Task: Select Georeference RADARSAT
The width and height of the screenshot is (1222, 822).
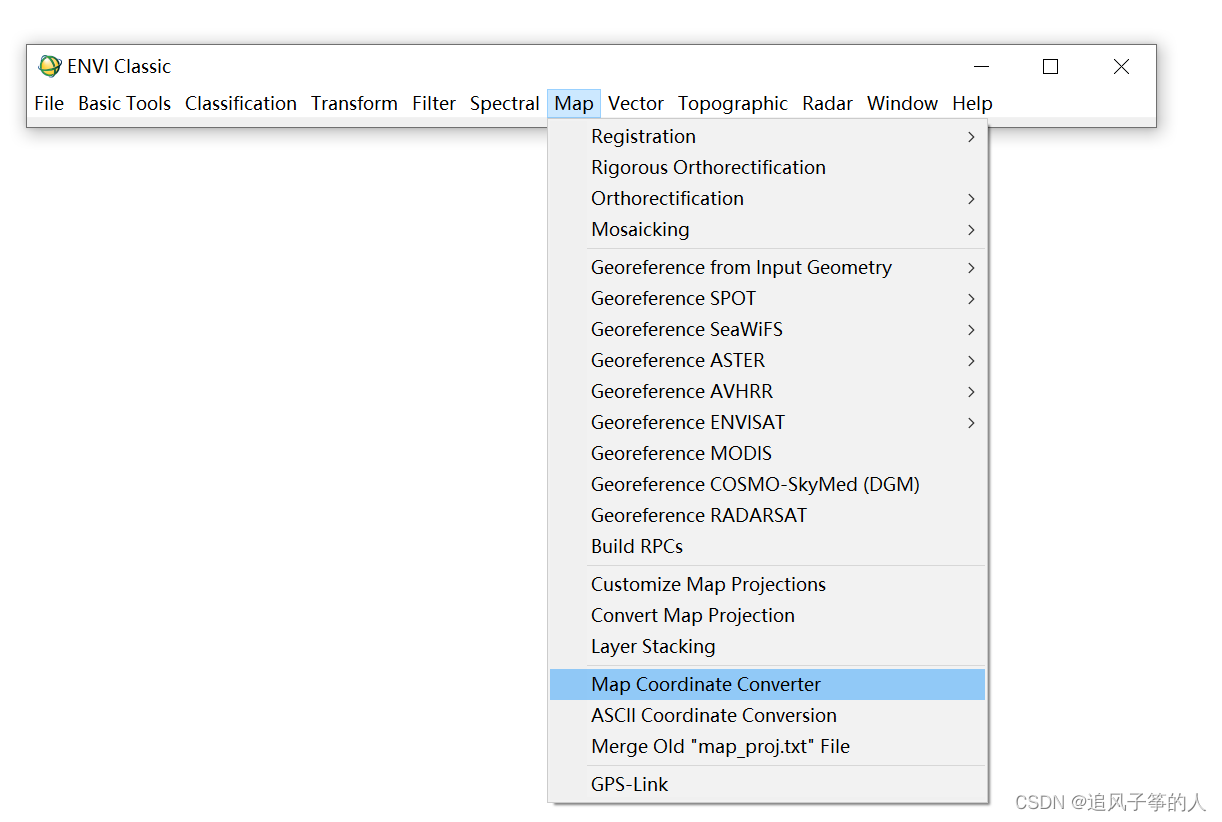Action: [x=767, y=515]
